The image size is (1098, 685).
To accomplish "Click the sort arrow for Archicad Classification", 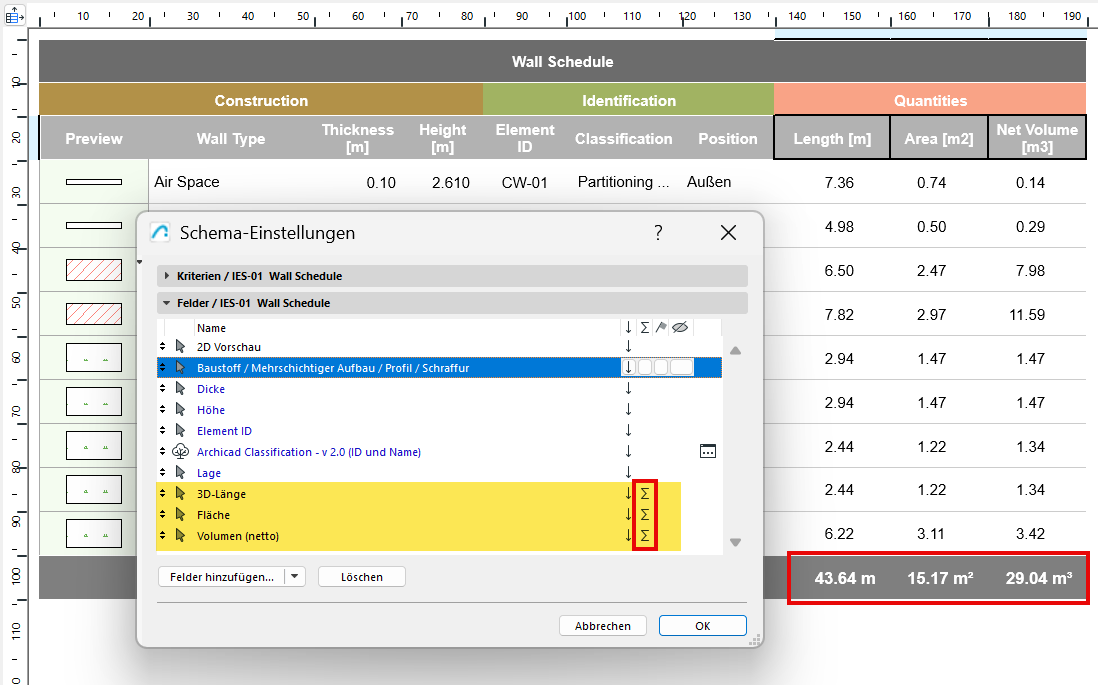I will (x=628, y=452).
